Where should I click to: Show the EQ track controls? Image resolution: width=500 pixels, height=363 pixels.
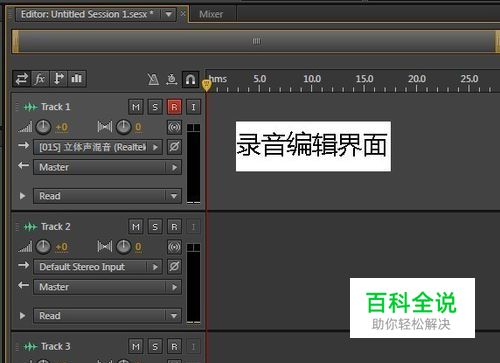[x=77, y=79]
